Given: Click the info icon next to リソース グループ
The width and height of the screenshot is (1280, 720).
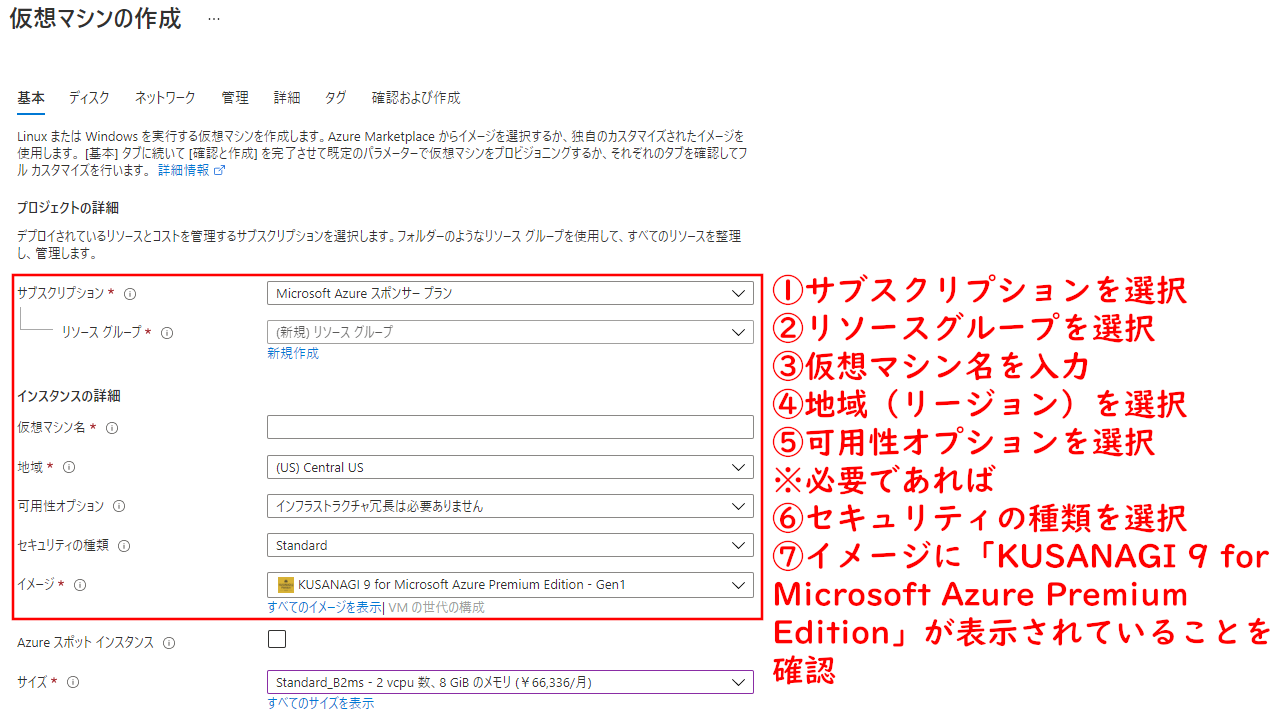Looking at the screenshot, I should (x=167, y=333).
